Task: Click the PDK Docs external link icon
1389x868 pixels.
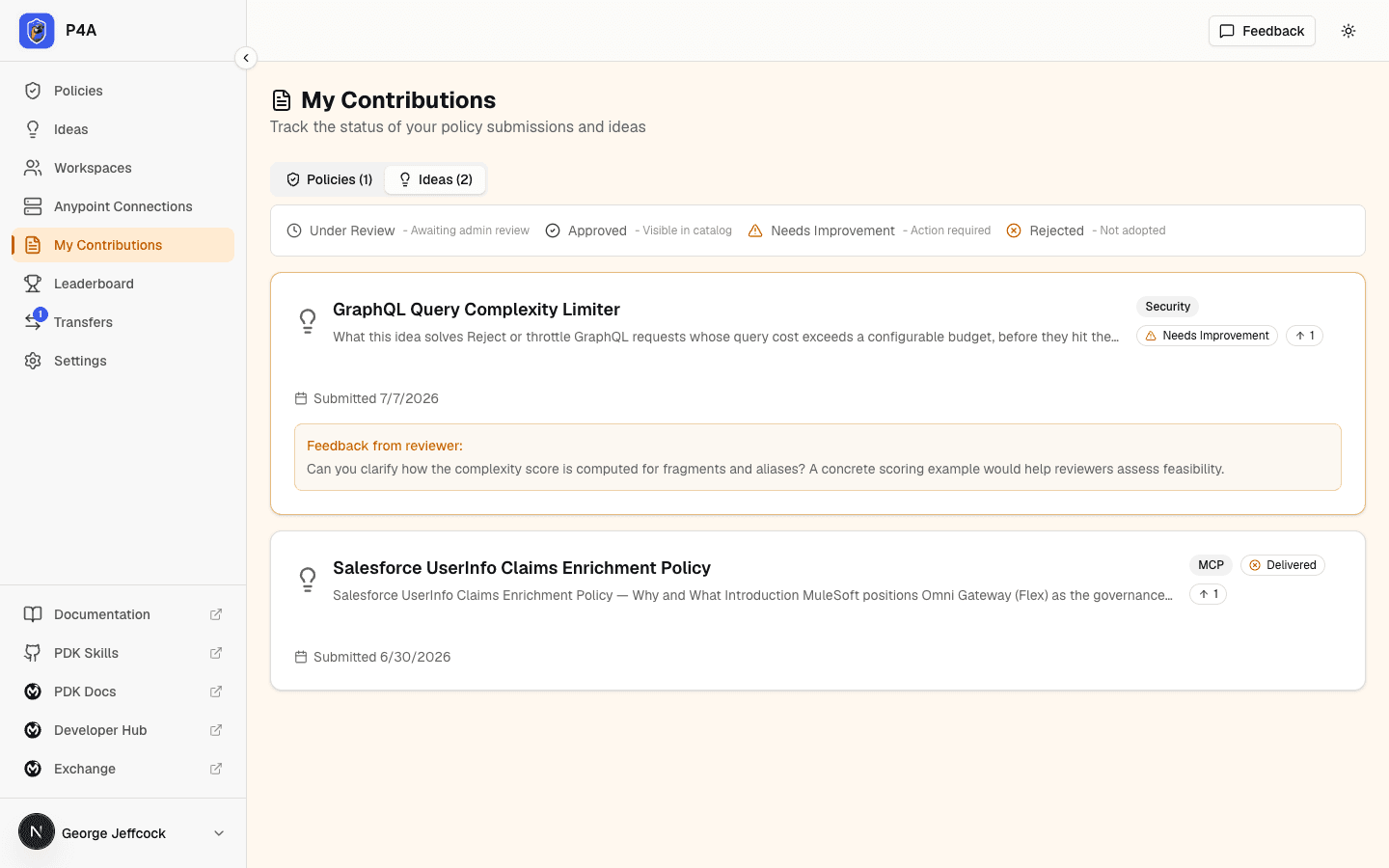Action: (216, 692)
